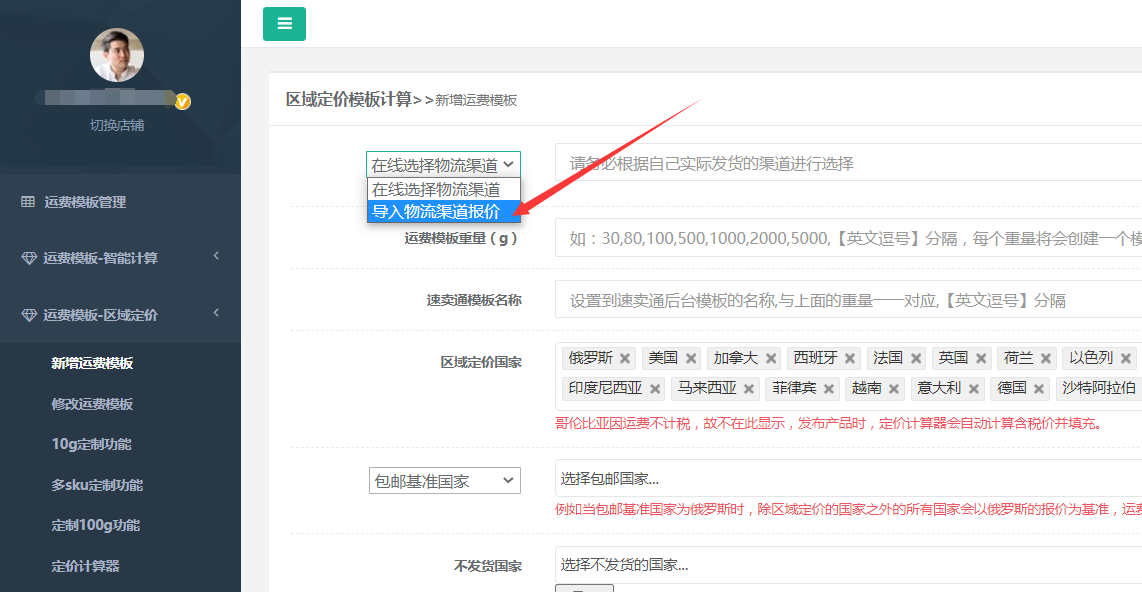Remove 德国 tag
The height and width of the screenshot is (592, 1142).
coord(1039,389)
